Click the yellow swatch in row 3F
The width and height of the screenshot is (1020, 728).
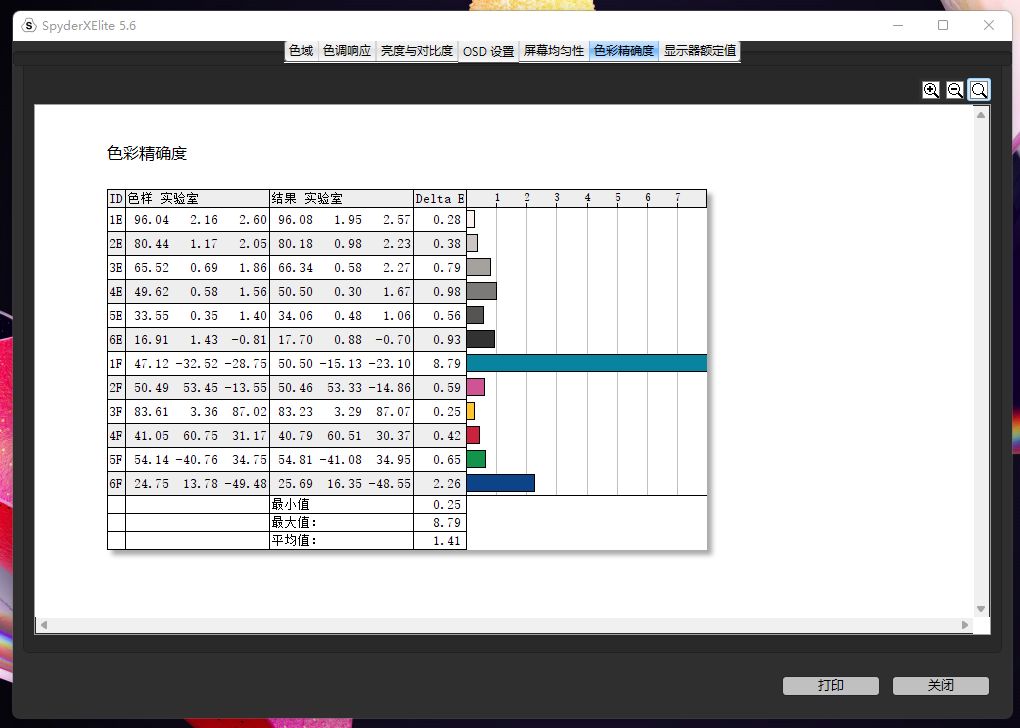coord(471,411)
